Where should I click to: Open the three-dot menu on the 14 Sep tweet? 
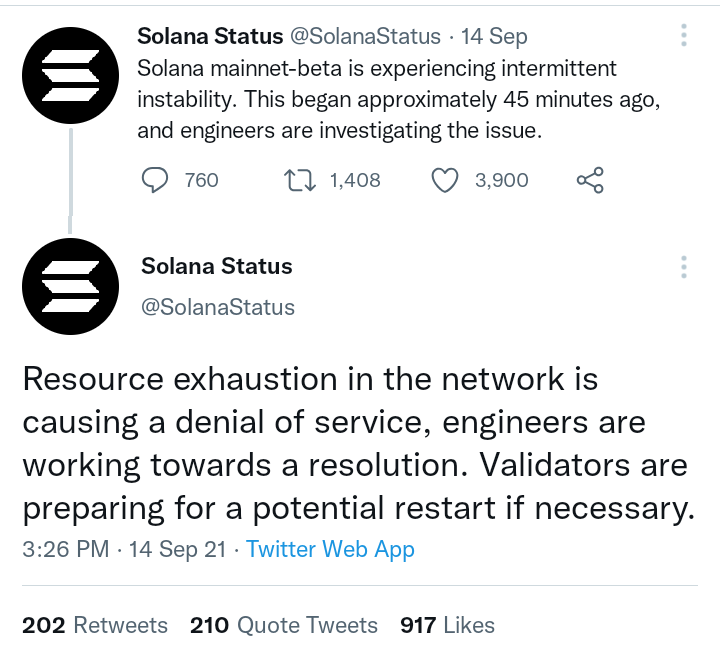click(x=684, y=35)
